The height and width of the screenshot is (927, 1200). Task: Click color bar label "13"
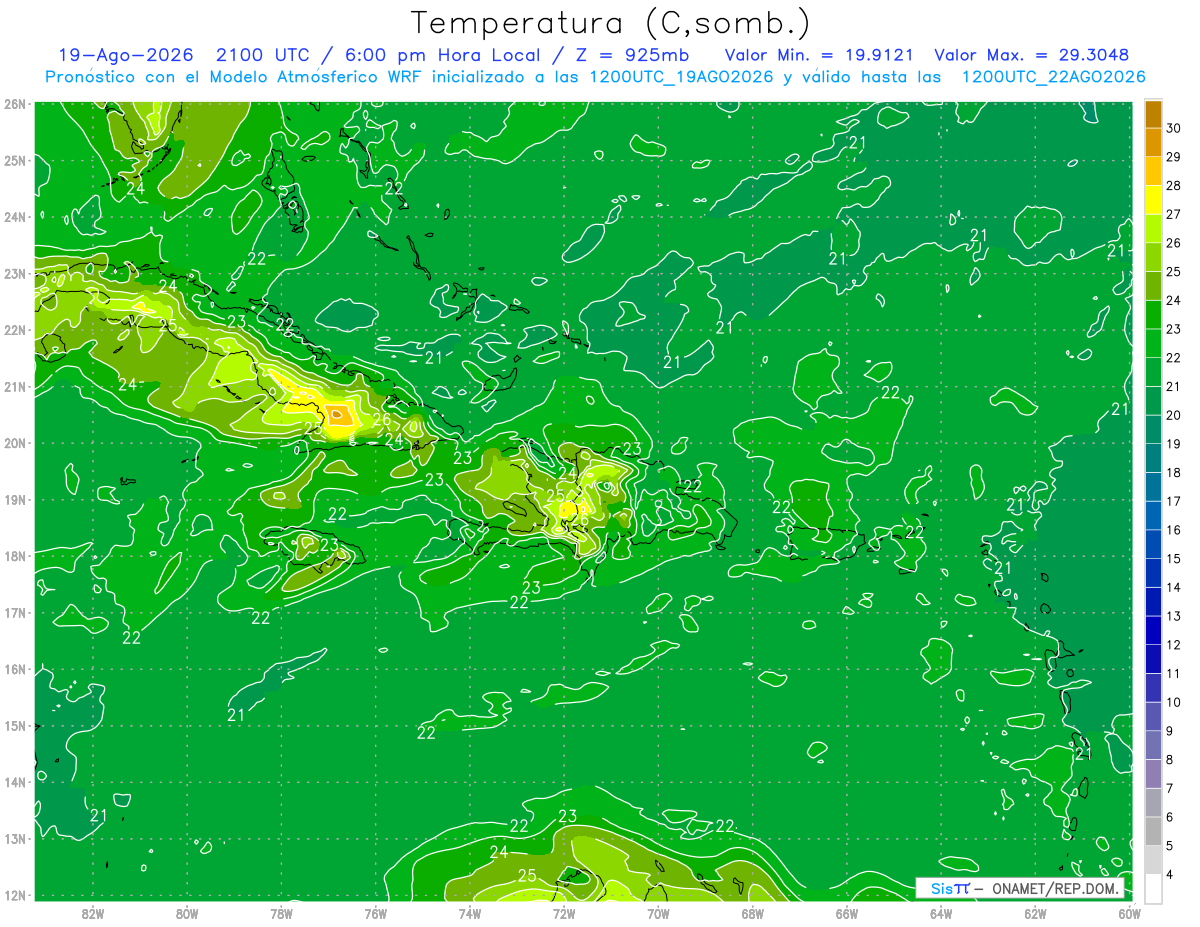(1174, 616)
